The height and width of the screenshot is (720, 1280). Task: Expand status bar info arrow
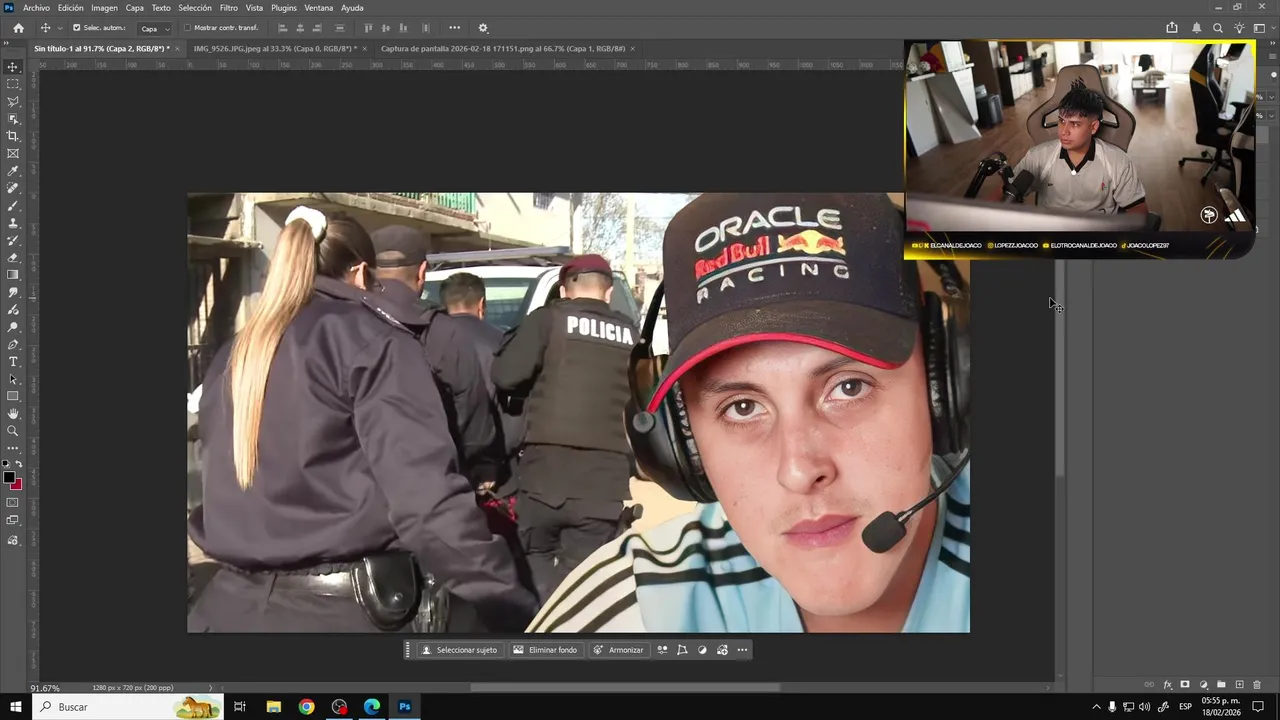[x=210, y=688]
